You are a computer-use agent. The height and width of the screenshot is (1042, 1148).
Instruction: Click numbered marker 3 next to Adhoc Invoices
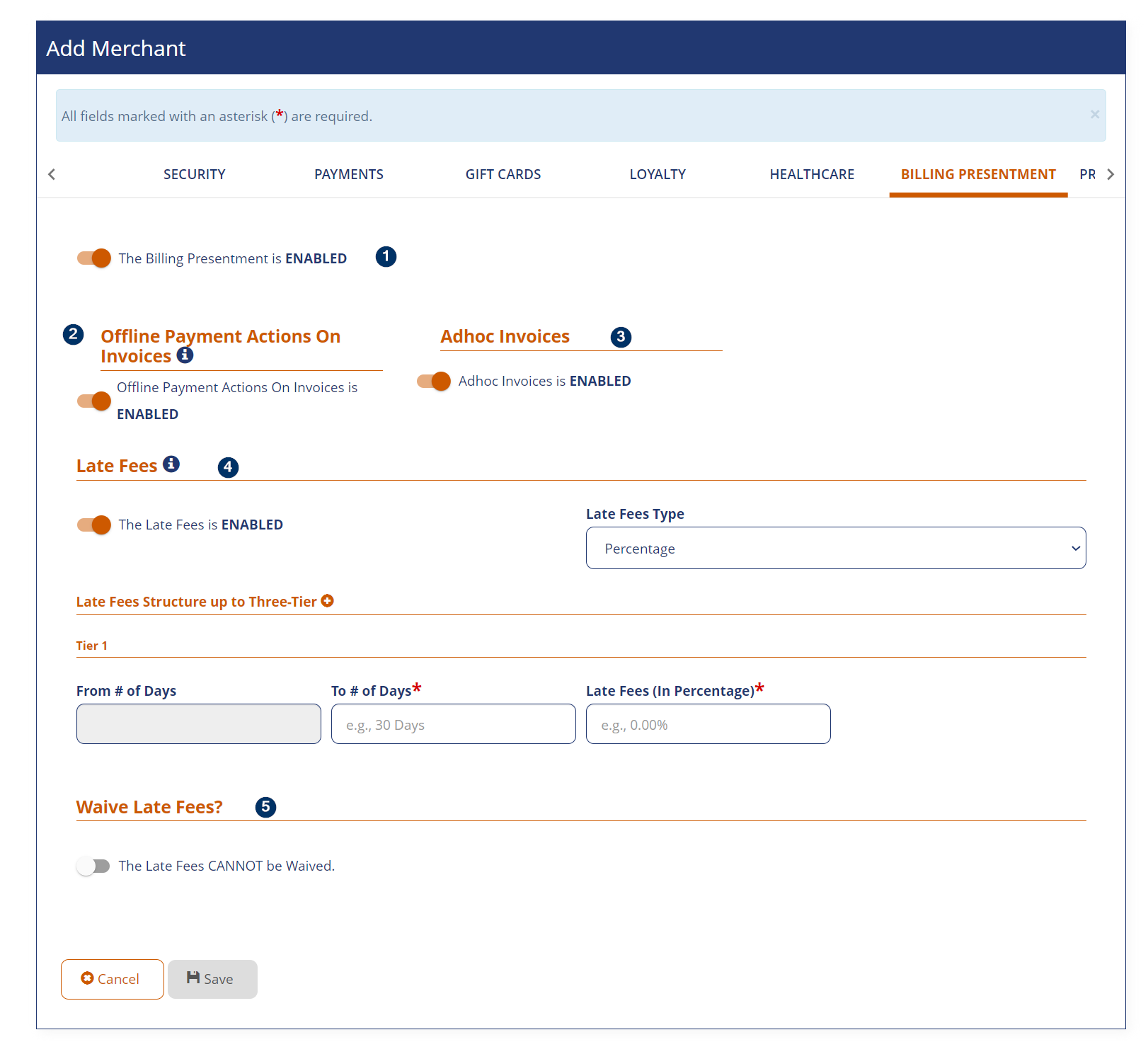621,337
